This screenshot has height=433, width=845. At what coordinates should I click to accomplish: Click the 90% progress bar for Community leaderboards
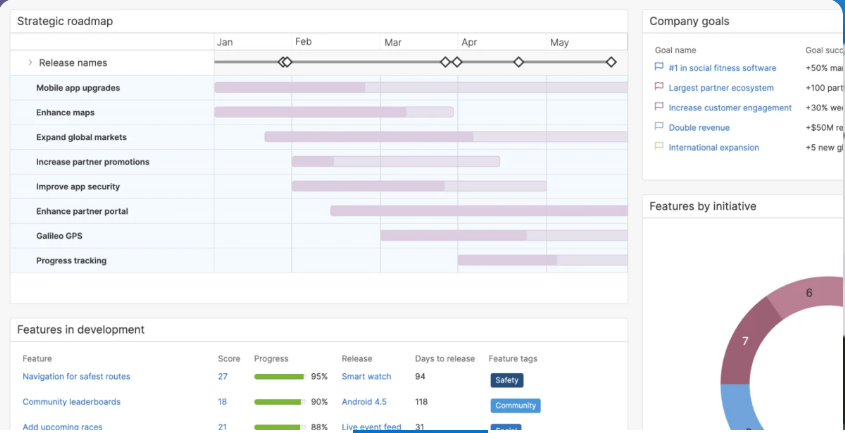click(280, 402)
